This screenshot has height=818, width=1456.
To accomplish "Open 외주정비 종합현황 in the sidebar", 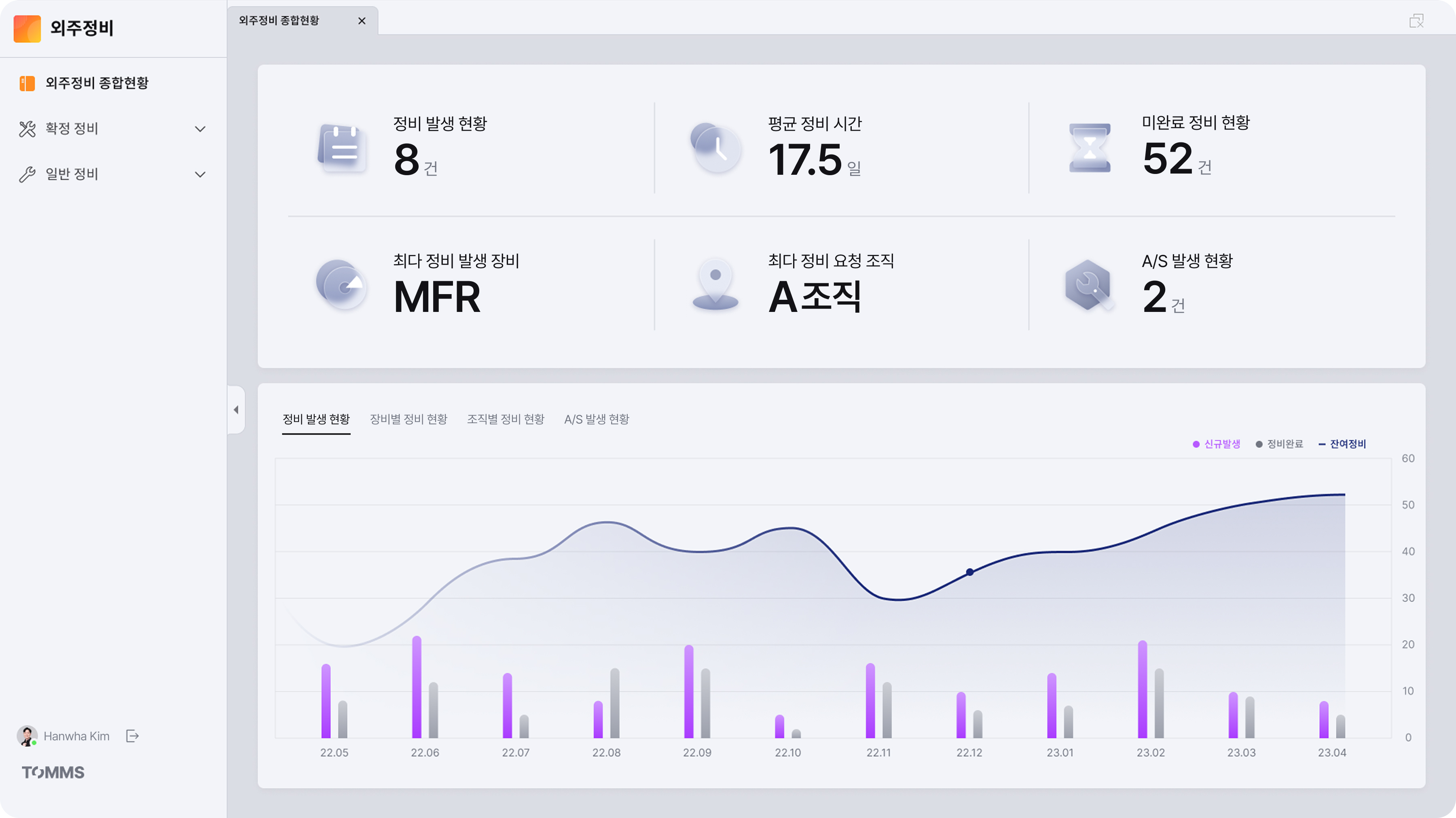I will [97, 83].
